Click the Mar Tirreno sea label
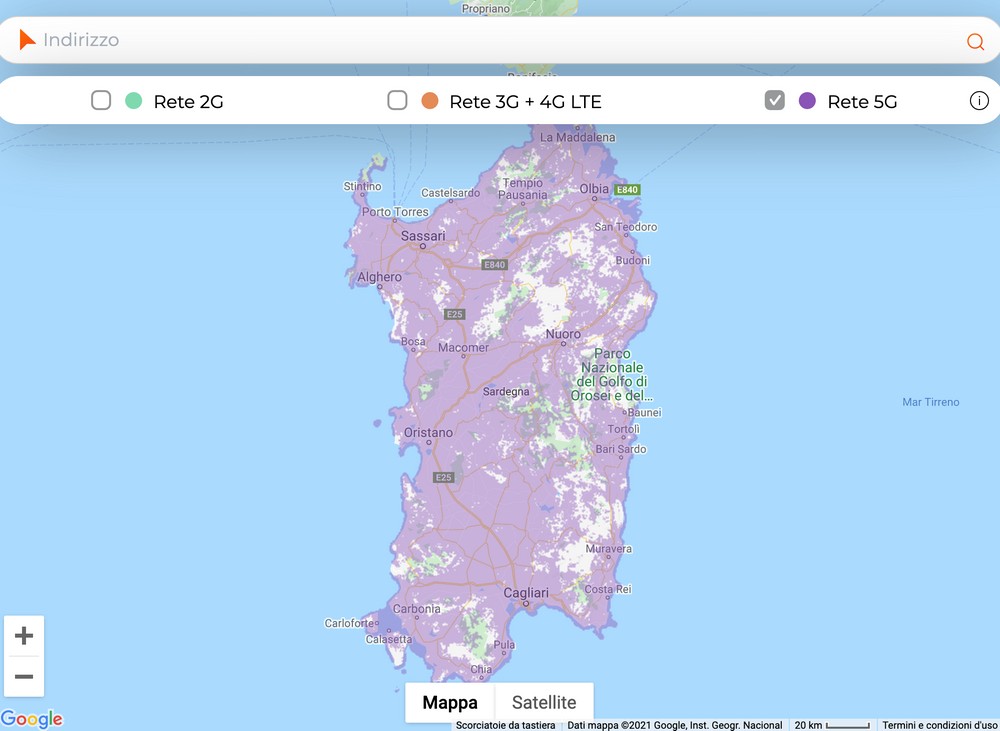This screenshot has width=1000, height=731. [x=930, y=402]
